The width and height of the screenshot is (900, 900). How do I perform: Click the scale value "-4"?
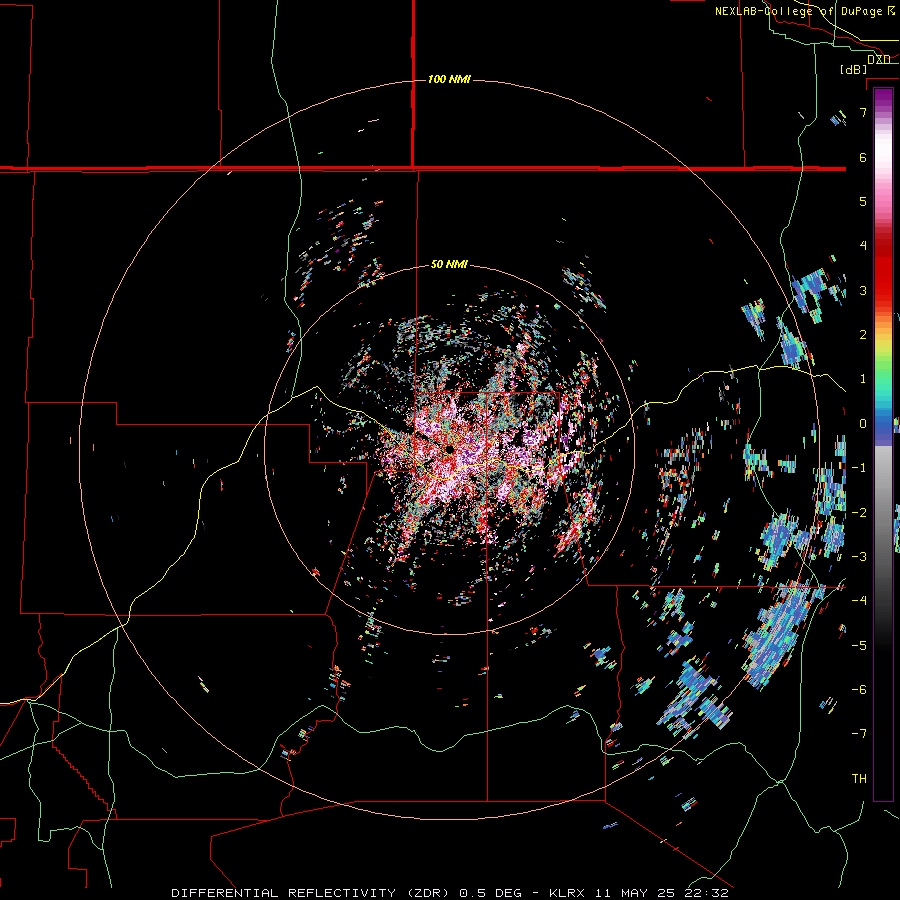[859, 601]
